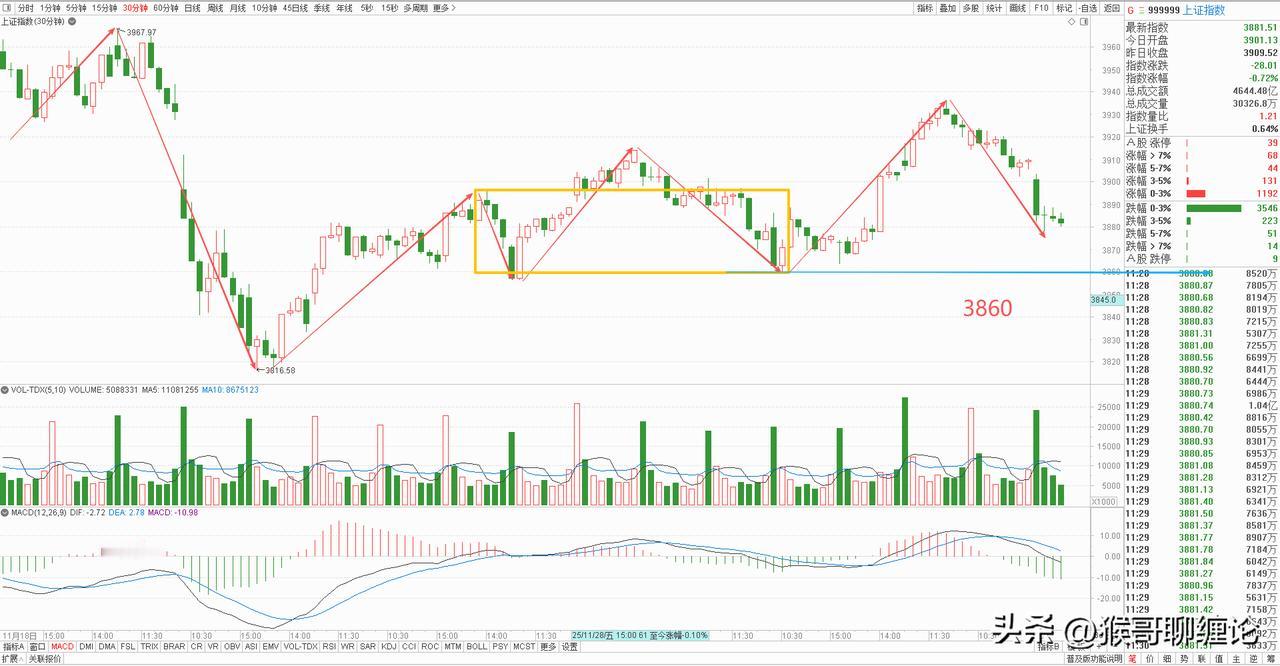This screenshot has height=666, width=1280.
Task: Click the red G icon before 999999
Action: pyautogui.click(x=1131, y=10)
